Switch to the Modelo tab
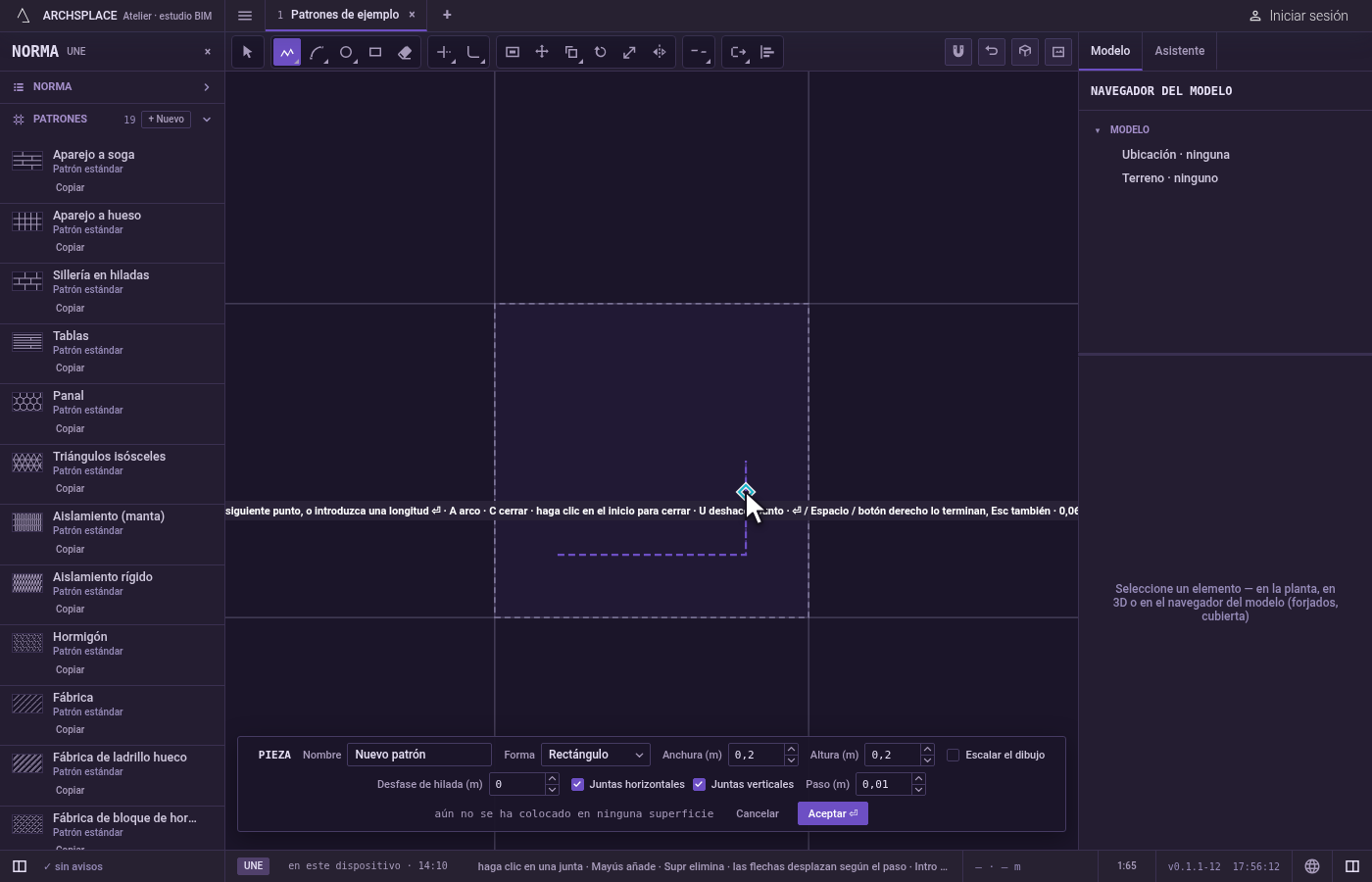Image resolution: width=1372 pixels, height=882 pixels. pos(1110,51)
